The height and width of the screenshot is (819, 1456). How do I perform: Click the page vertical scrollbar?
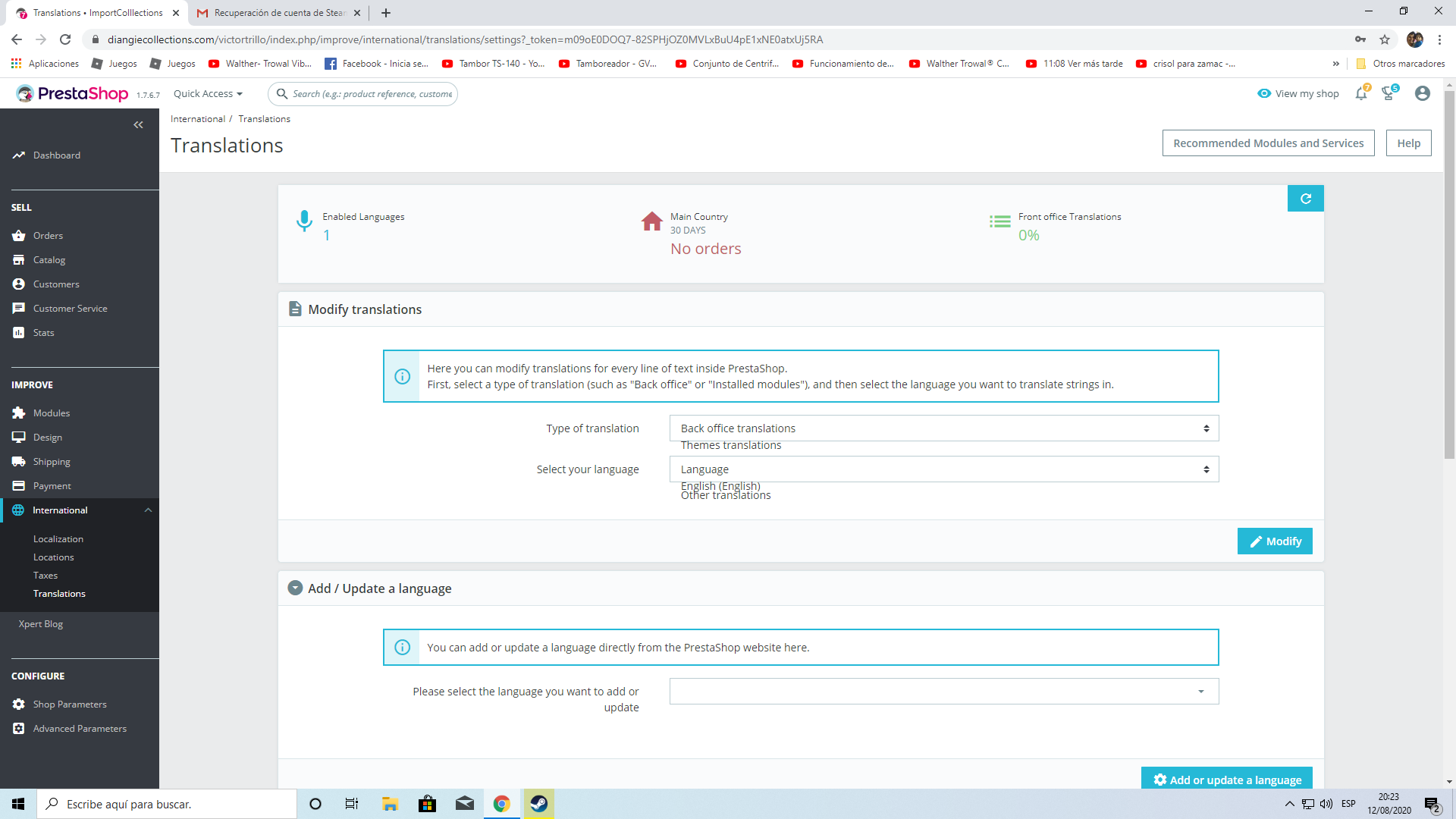[x=1449, y=273]
